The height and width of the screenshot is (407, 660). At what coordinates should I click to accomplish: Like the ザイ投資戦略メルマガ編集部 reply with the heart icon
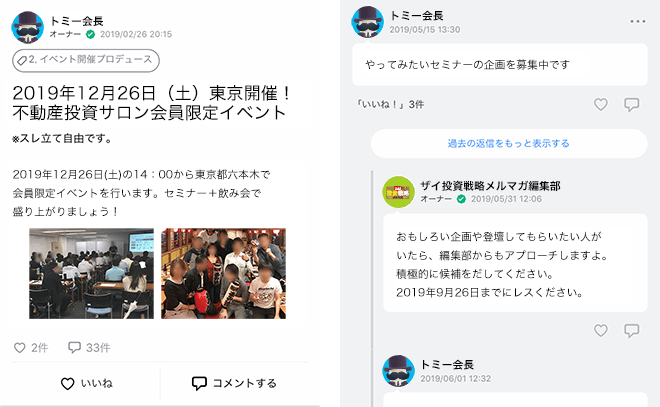[x=601, y=330]
